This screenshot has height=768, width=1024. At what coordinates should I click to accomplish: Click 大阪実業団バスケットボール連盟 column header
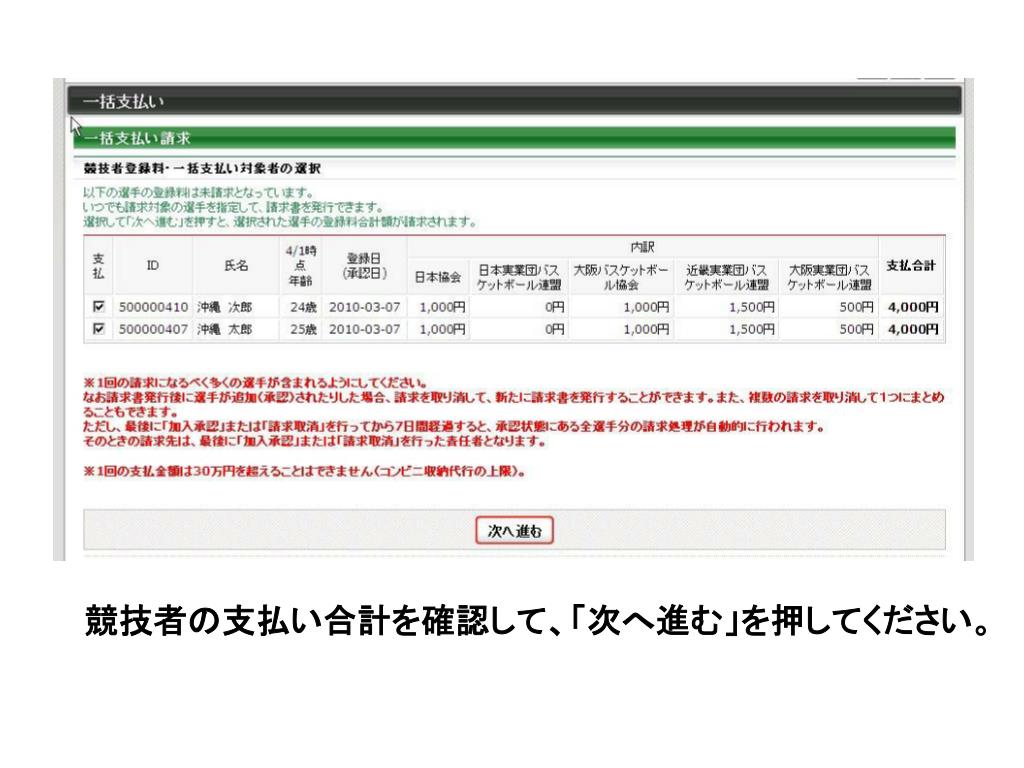[829, 277]
